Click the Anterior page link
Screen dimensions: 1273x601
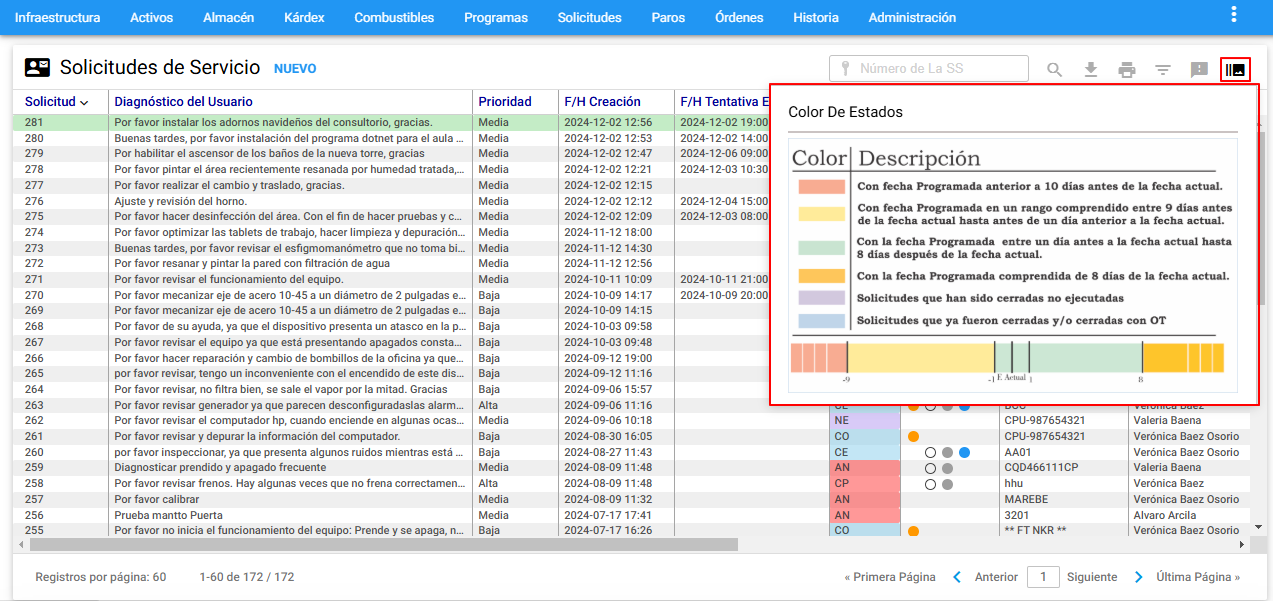tap(996, 577)
